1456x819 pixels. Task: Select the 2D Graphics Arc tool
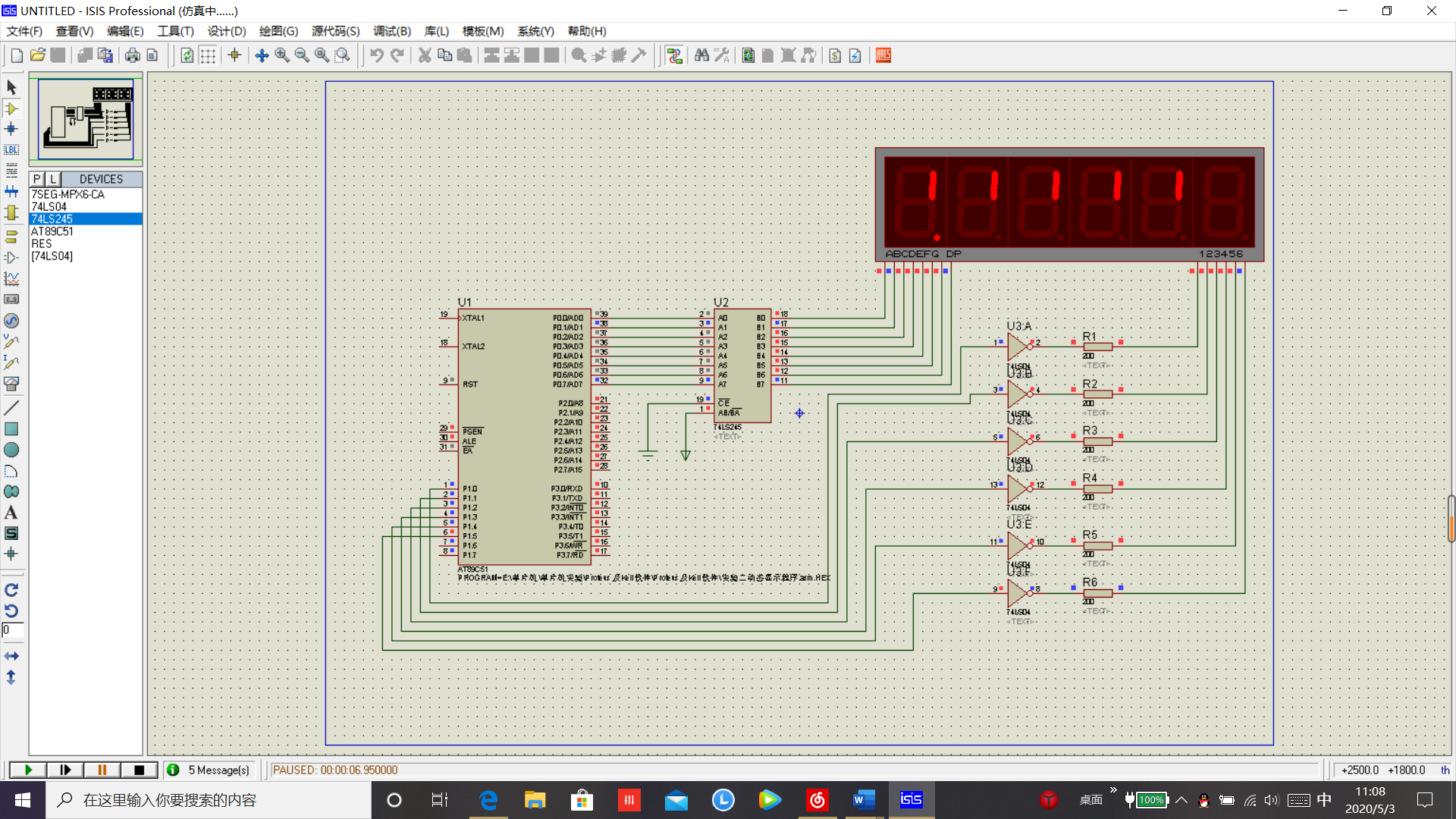click(x=11, y=471)
